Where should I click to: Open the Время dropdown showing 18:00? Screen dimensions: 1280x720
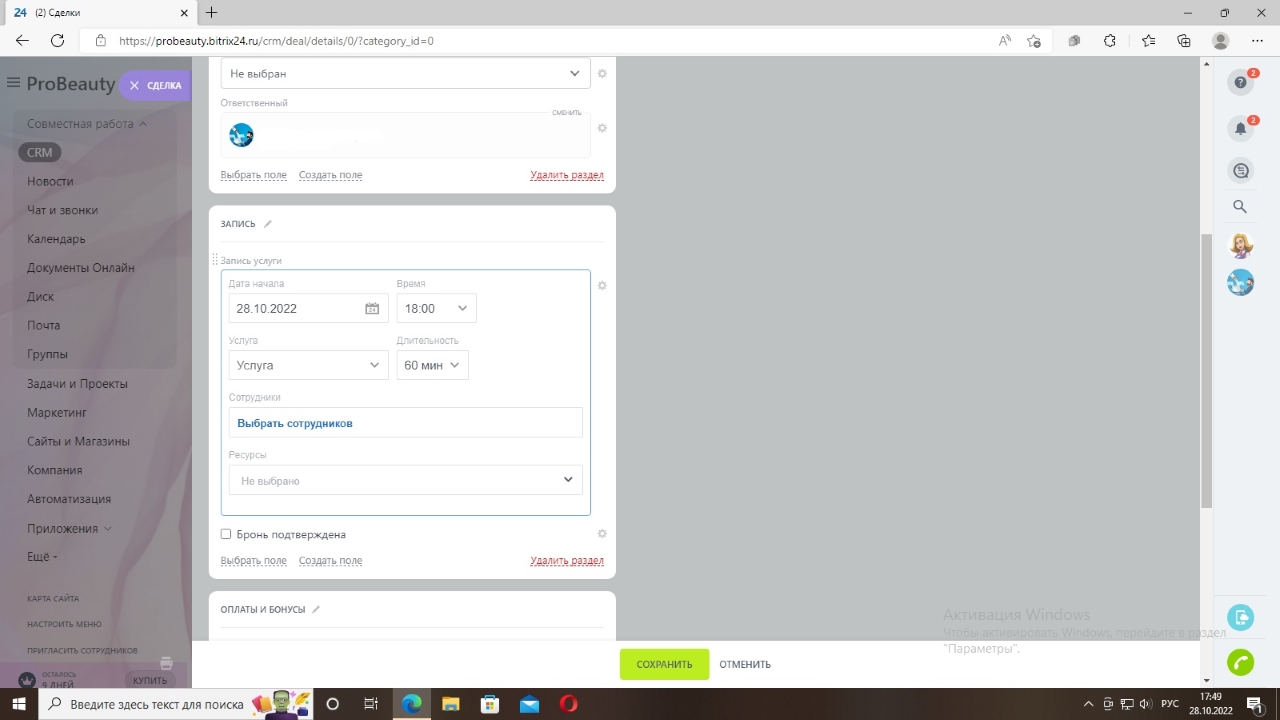tap(436, 309)
